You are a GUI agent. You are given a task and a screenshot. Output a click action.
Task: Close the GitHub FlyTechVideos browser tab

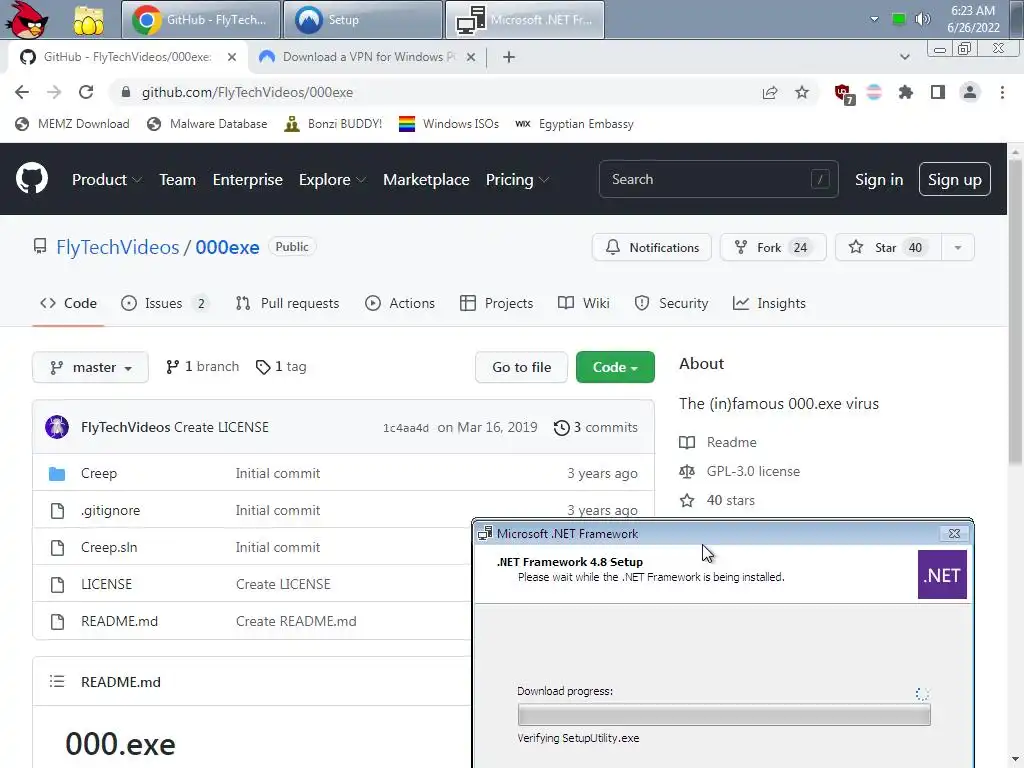click(232, 57)
